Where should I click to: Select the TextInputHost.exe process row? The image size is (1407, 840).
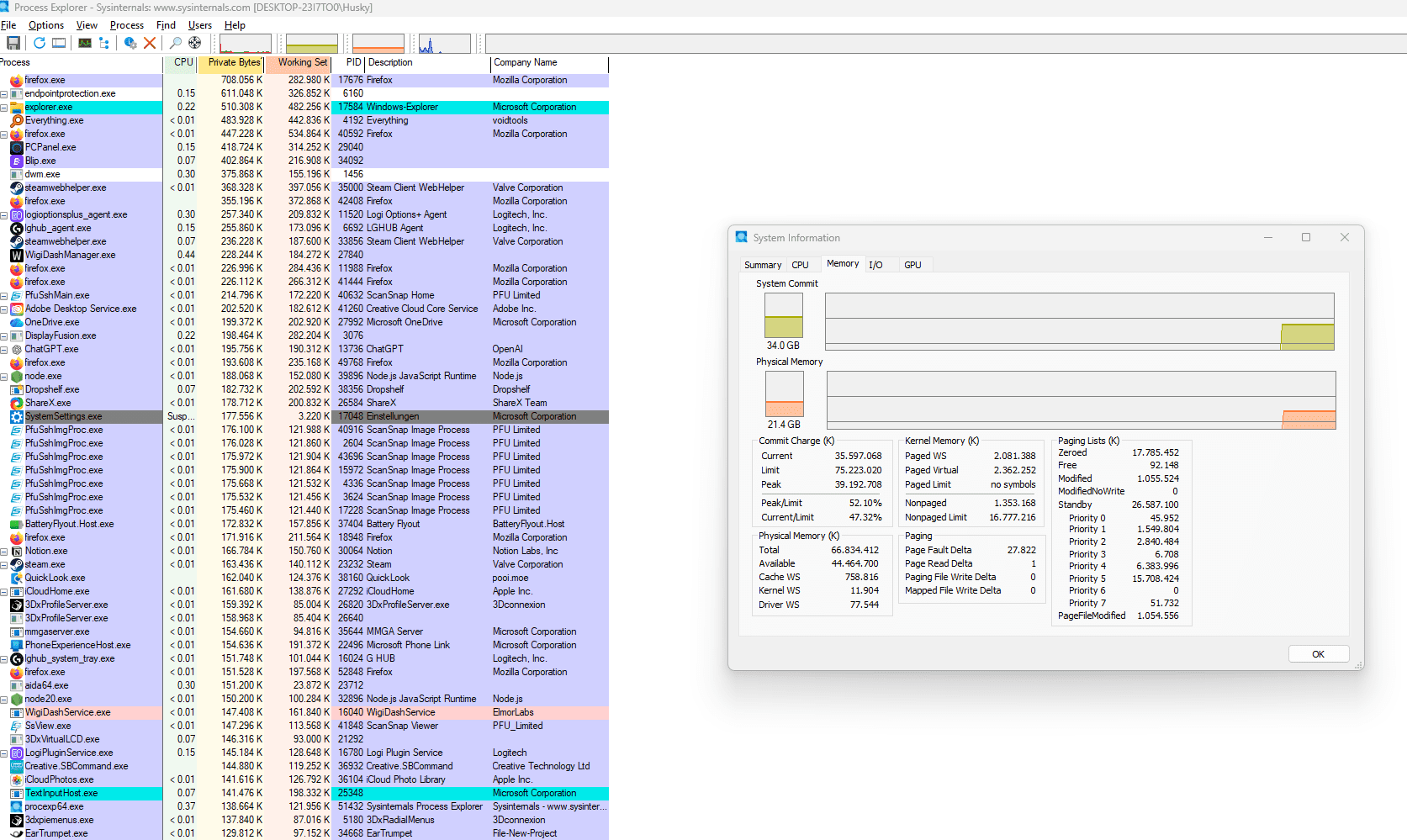pyautogui.click(x=304, y=793)
